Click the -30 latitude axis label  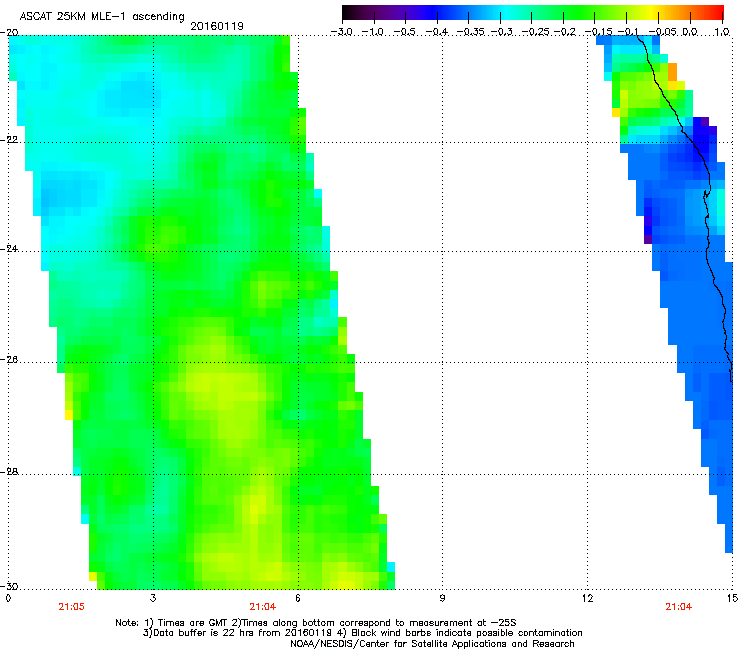click(x=9, y=586)
